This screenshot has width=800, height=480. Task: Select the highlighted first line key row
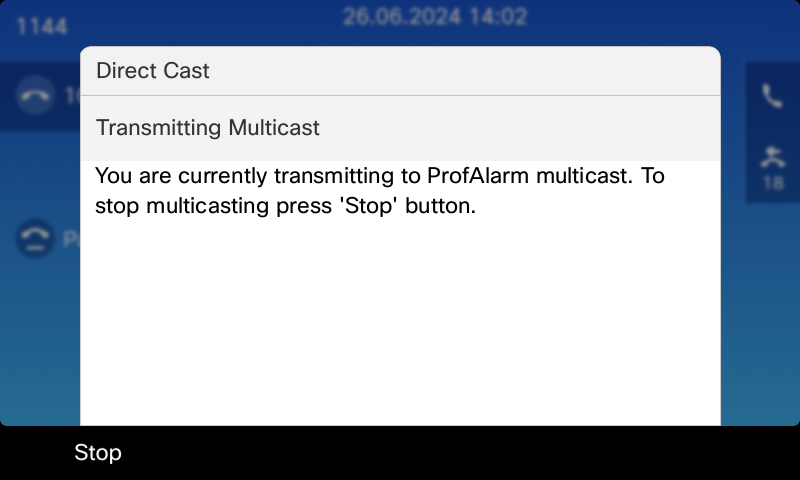click(x=40, y=96)
